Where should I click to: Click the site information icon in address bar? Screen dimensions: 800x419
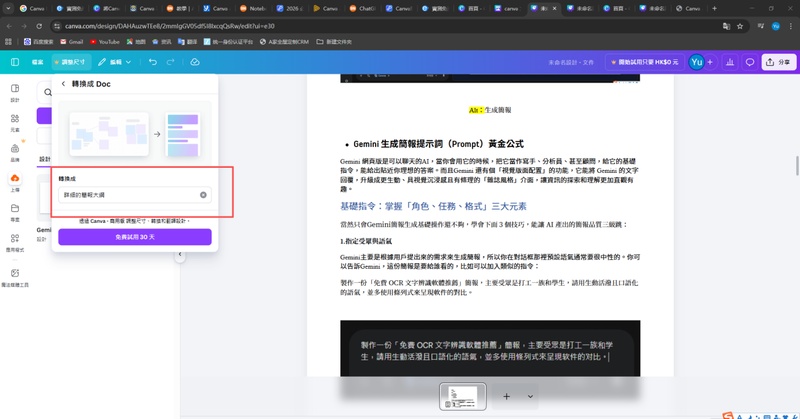(57, 26)
